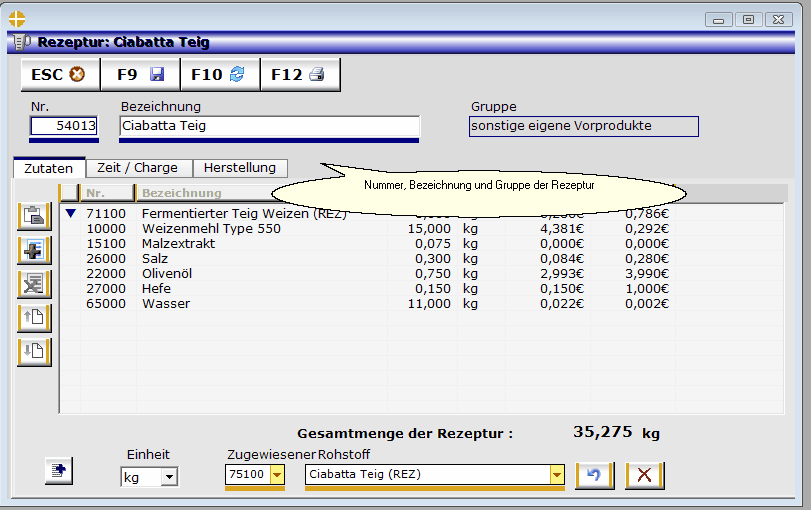Save with the F9 floppy disk button
This screenshot has height=510, width=811.
[140, 74]
